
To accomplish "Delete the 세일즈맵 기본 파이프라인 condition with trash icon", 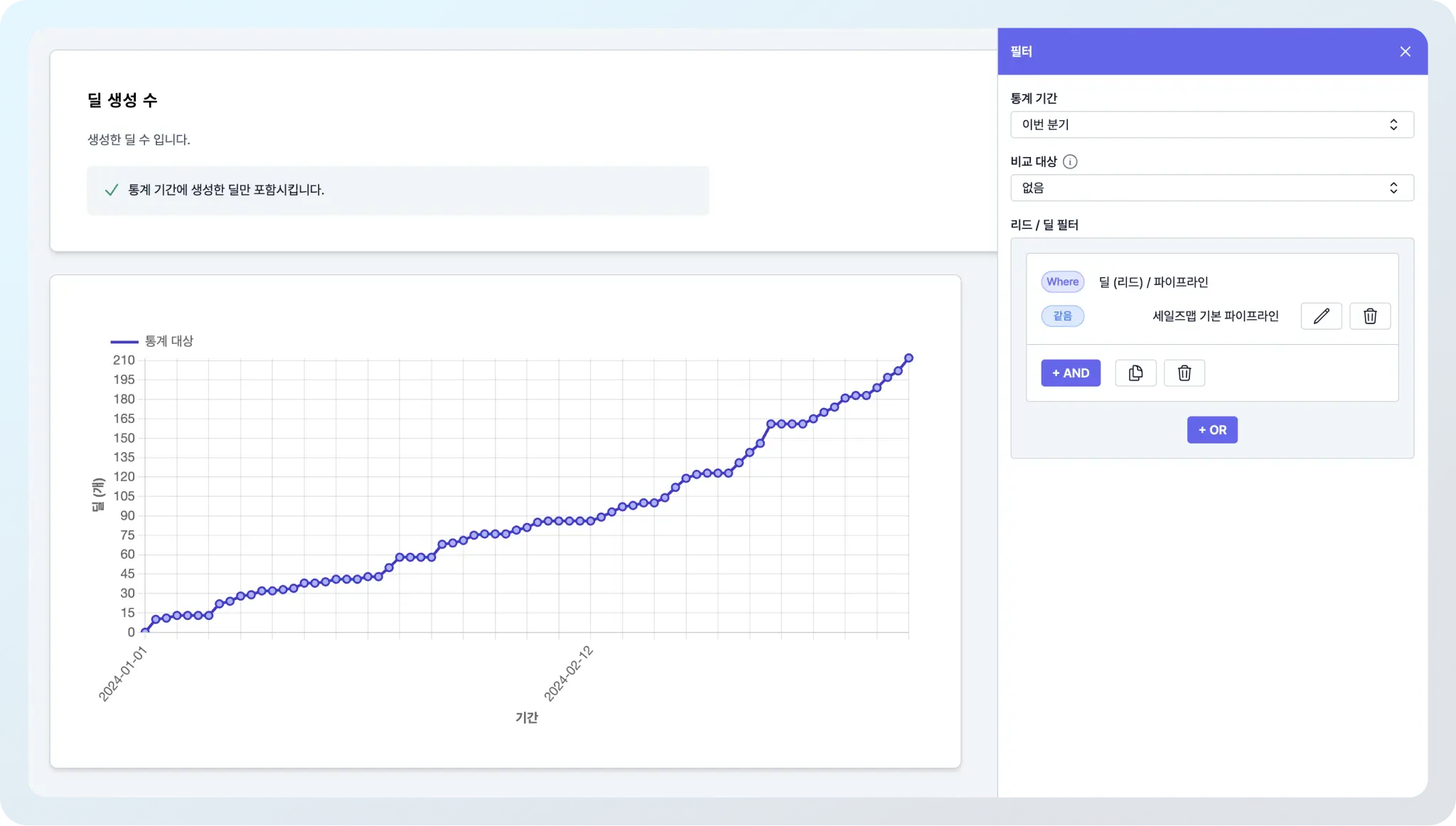I will click(x=1370, y=316).
